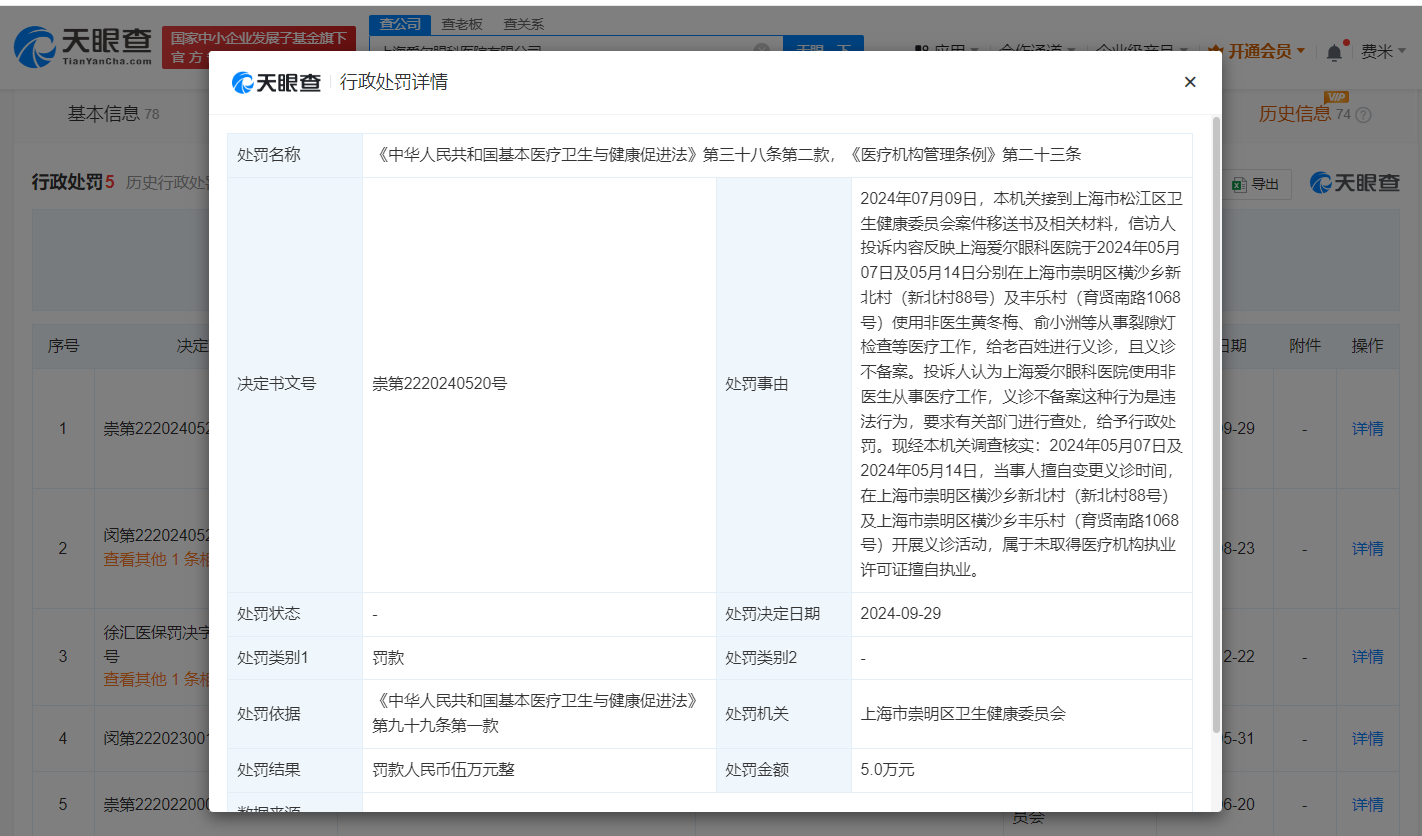Click 查看其他 1 条 under 徐汇医保罚决字
The width and height of the screenshot is (1422, 836).
[156, 680]
